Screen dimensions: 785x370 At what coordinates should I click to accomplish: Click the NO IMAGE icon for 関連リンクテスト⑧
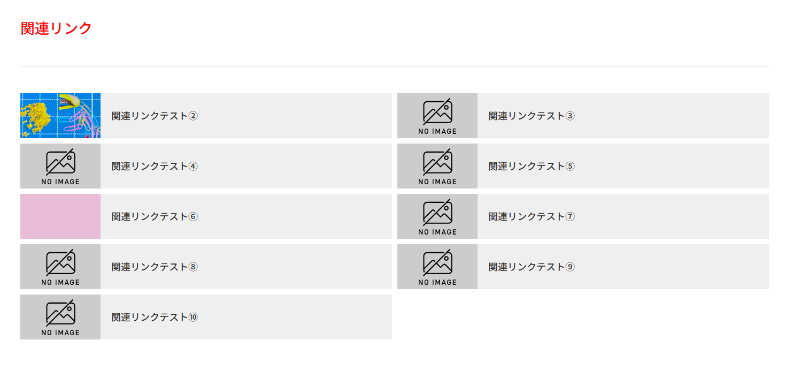click(x=60, y=267)
